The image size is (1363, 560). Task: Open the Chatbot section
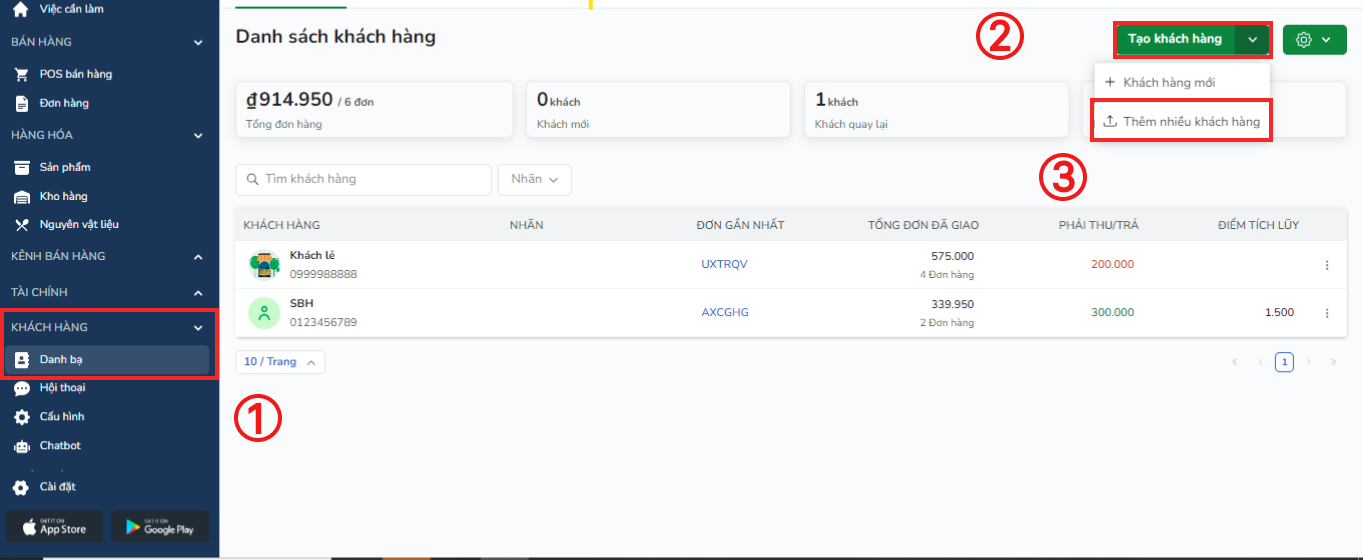[60, 445]
